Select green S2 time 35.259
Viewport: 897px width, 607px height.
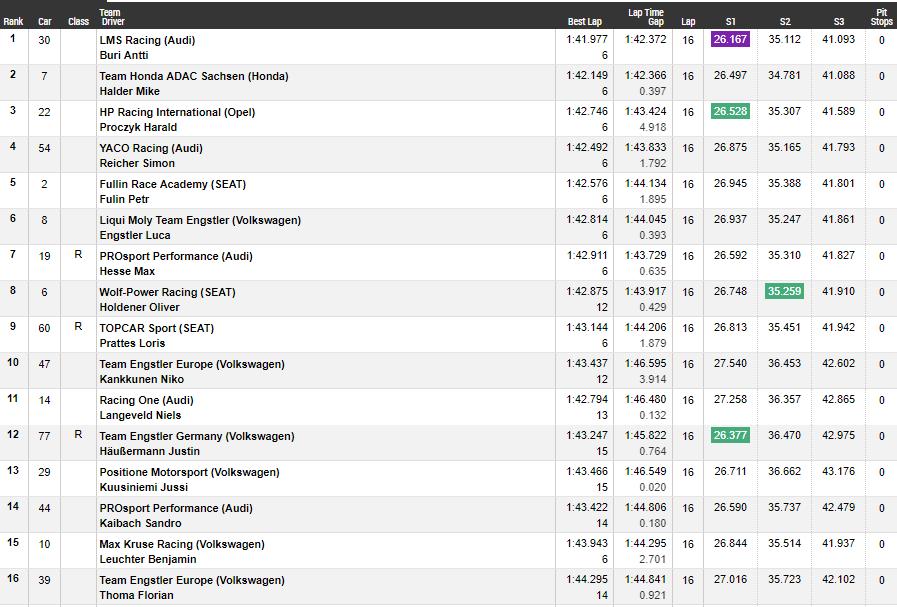784,291
